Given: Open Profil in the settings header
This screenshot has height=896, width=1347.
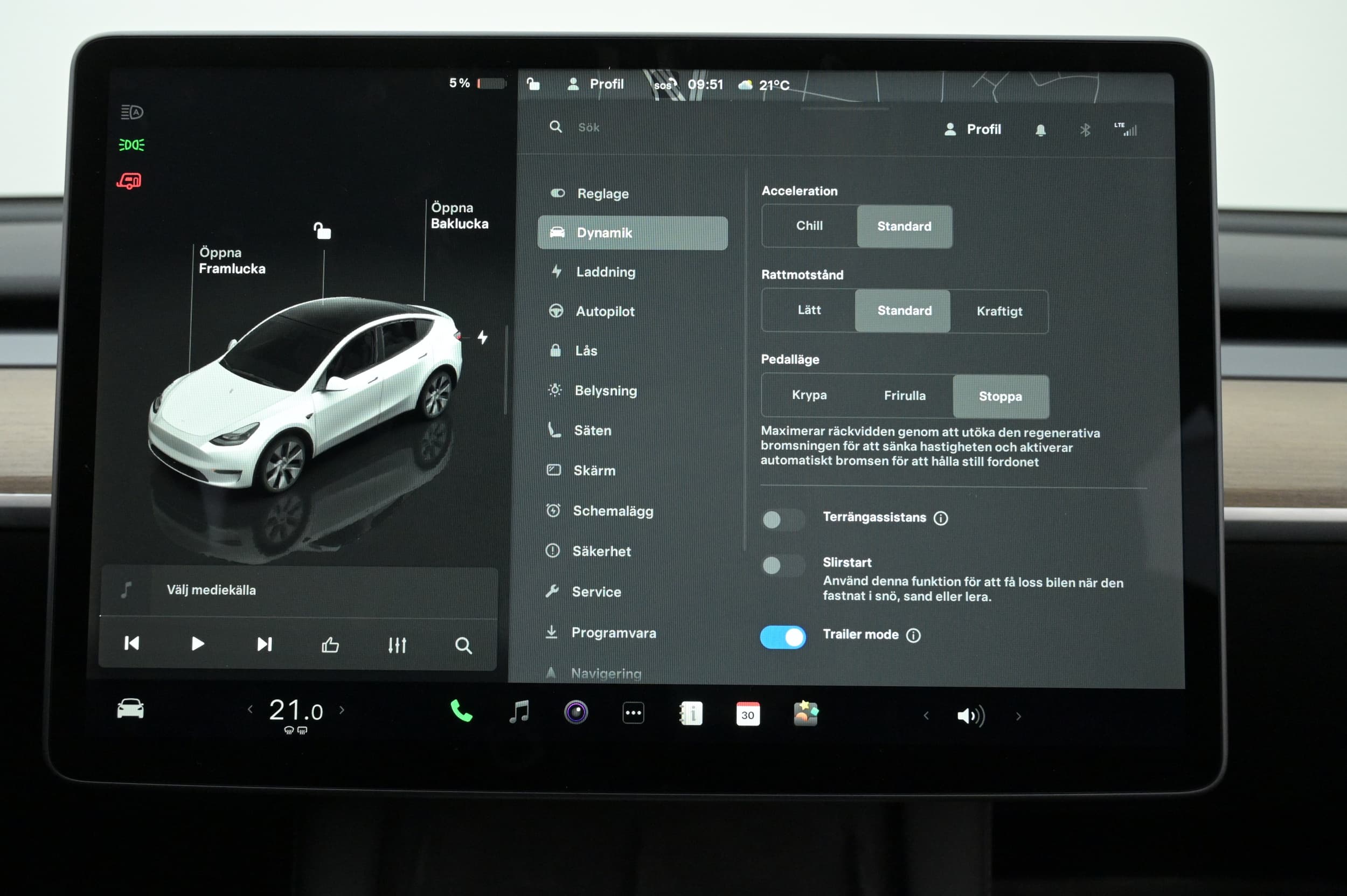Looking at the screenshot, I should pyautogui.click(x=972, y=130).
